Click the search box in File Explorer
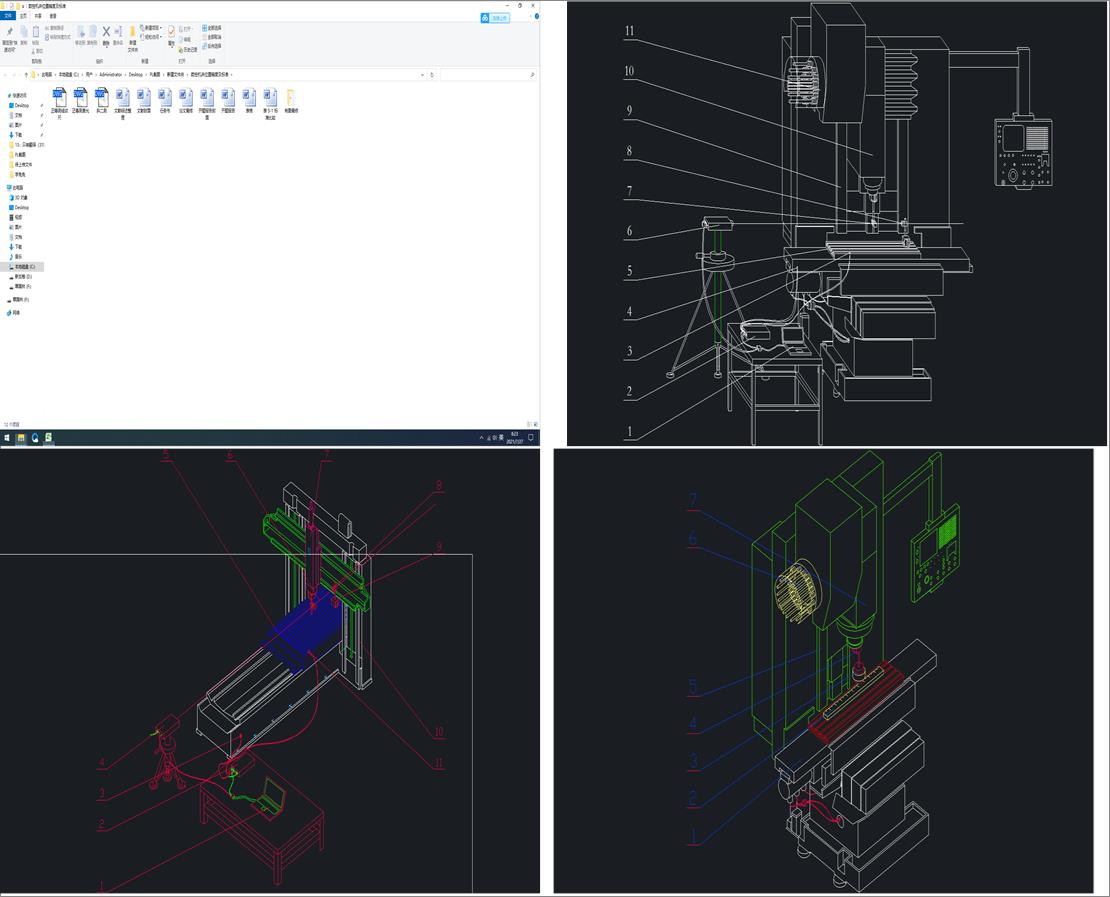Viewport: 1110px width, 897px height. point(488,75)
